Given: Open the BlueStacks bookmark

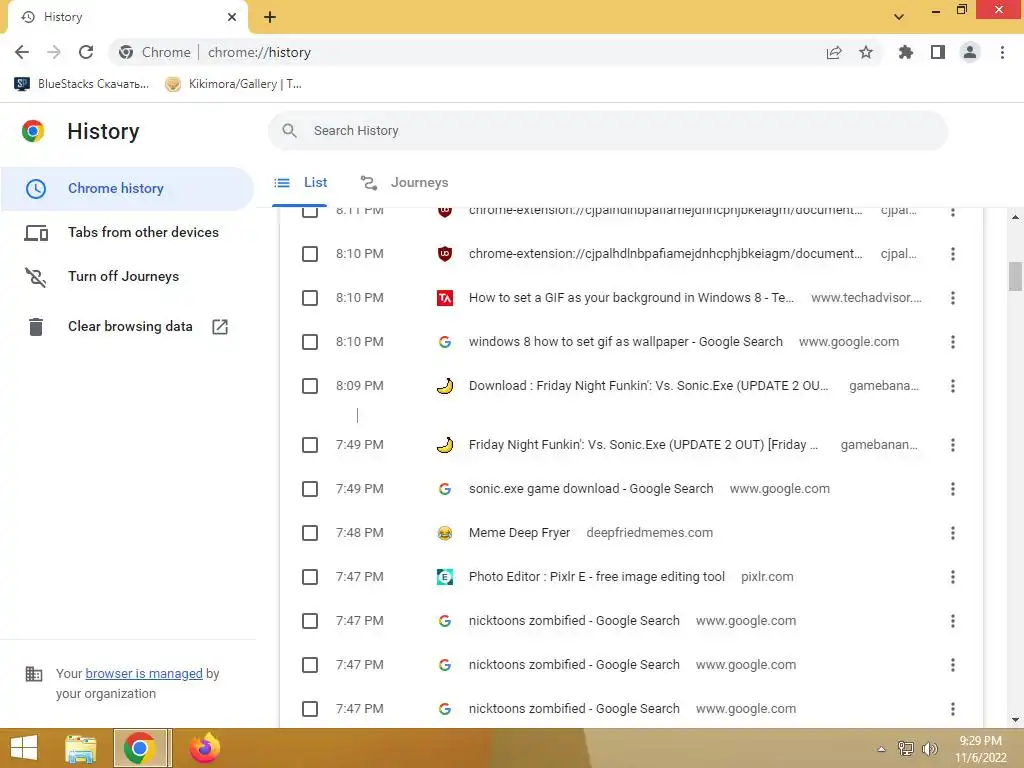Looking at the screenshot, I should point(82,84).
